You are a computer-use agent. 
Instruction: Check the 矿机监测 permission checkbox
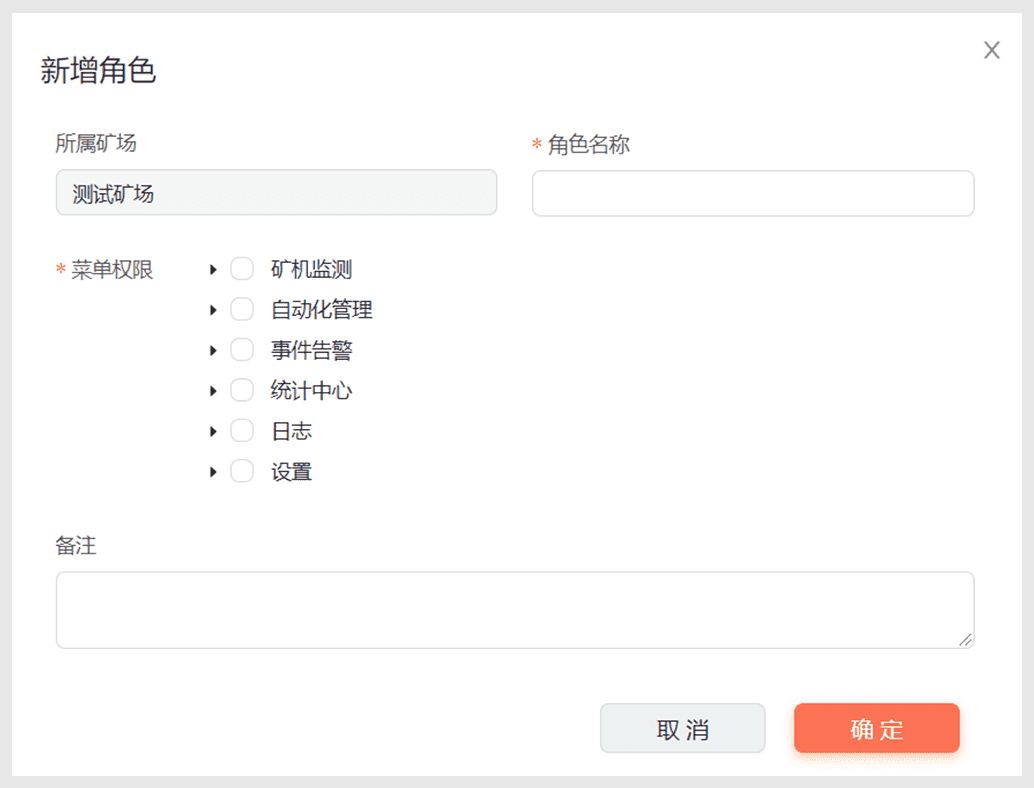242,269
